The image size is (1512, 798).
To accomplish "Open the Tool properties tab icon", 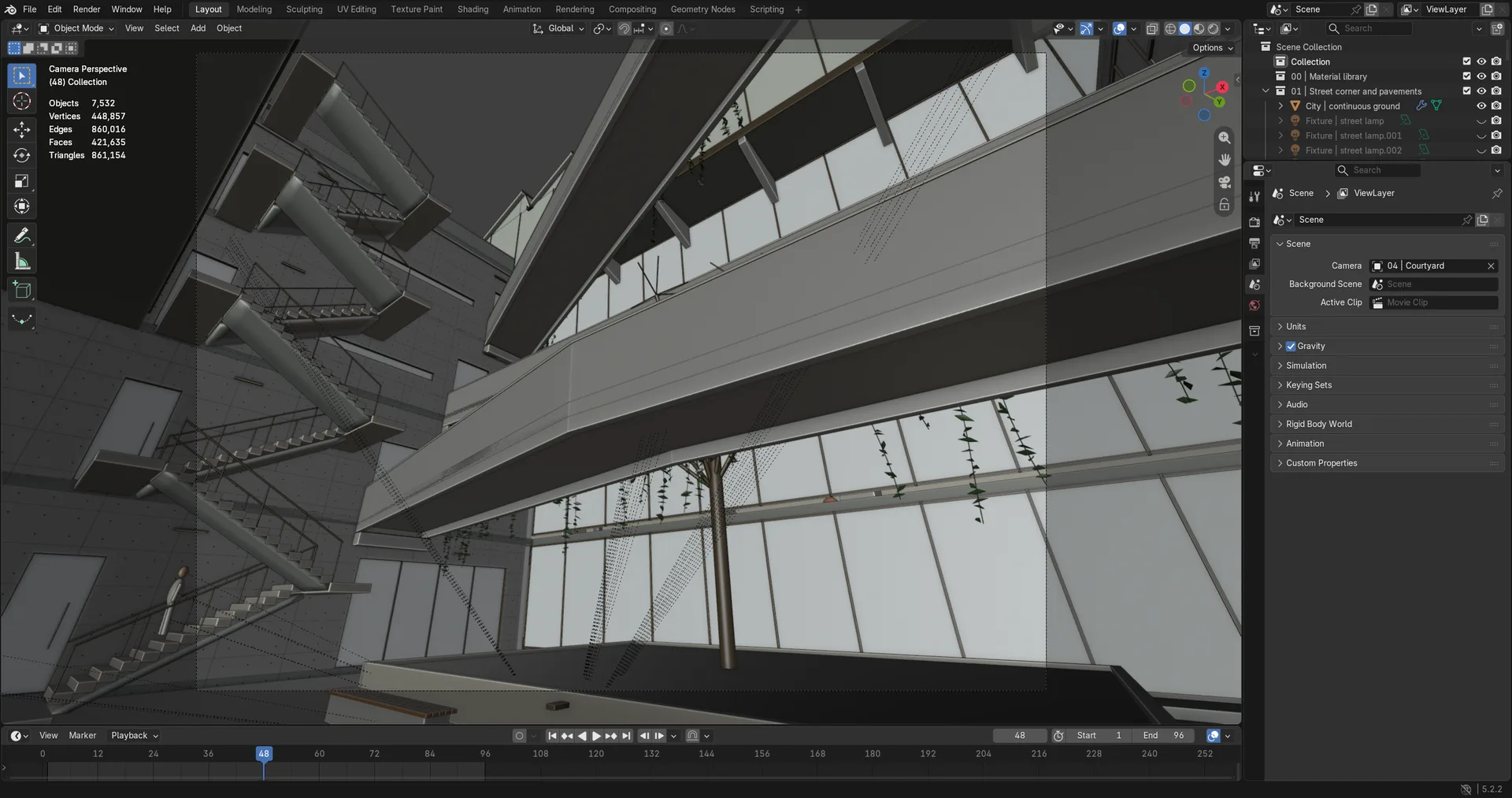I will 1254,197.
